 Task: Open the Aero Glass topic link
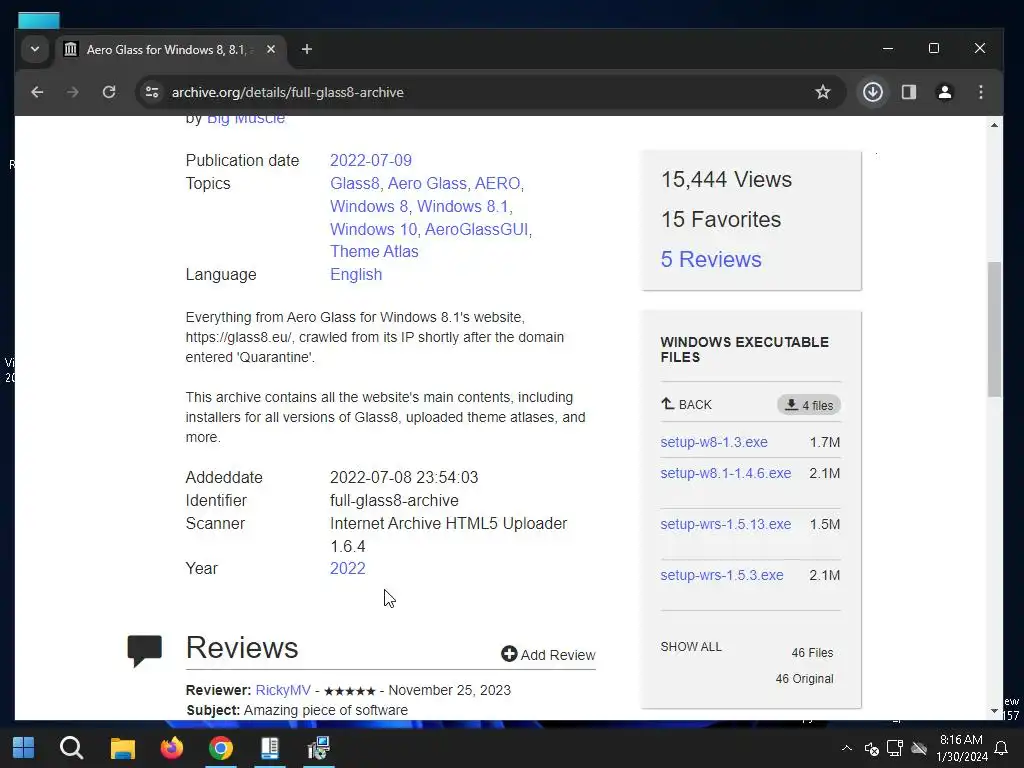pyautogui.click(x=427, y=184)
